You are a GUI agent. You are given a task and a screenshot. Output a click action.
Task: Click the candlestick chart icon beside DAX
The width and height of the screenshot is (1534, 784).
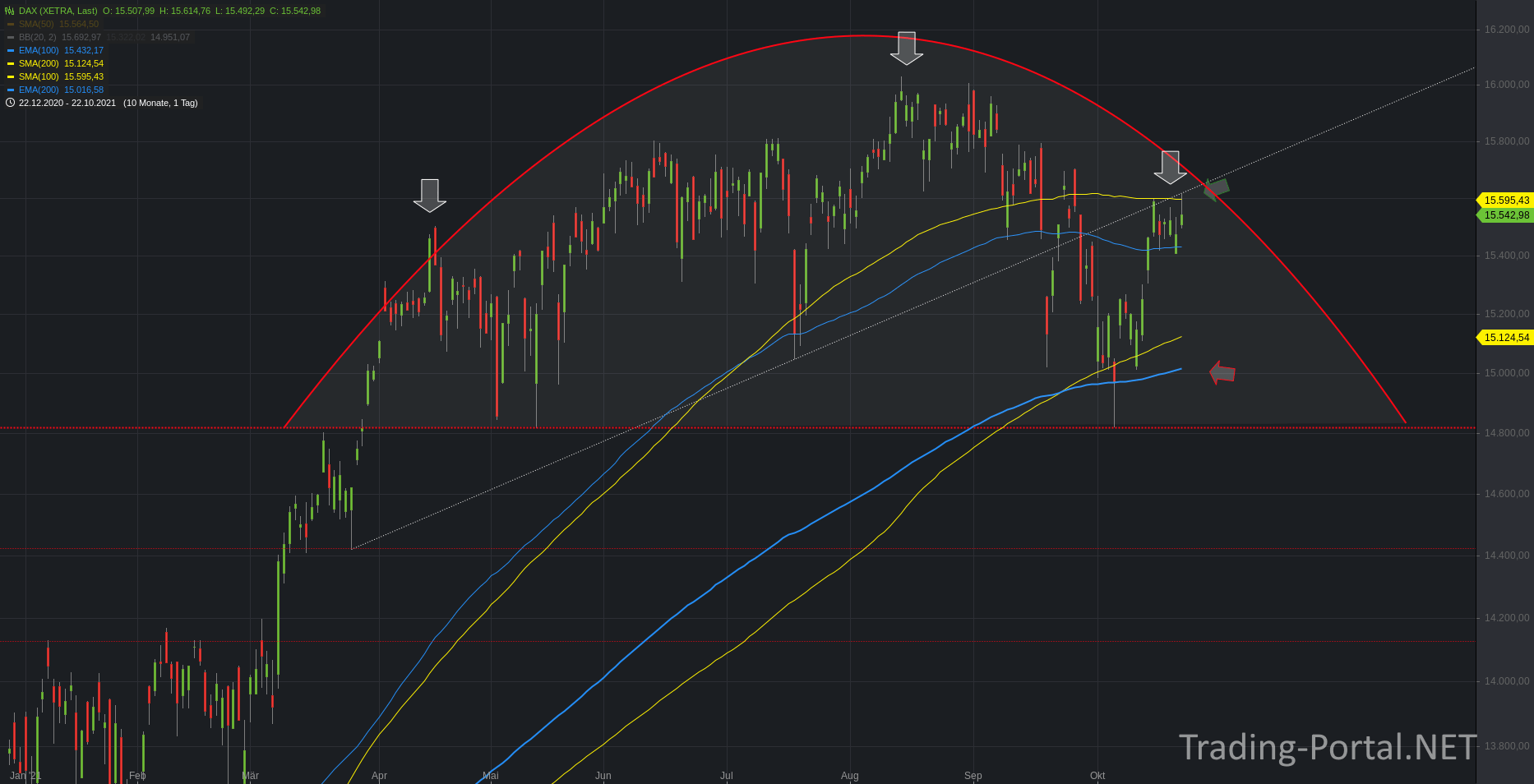coord(10,11)
